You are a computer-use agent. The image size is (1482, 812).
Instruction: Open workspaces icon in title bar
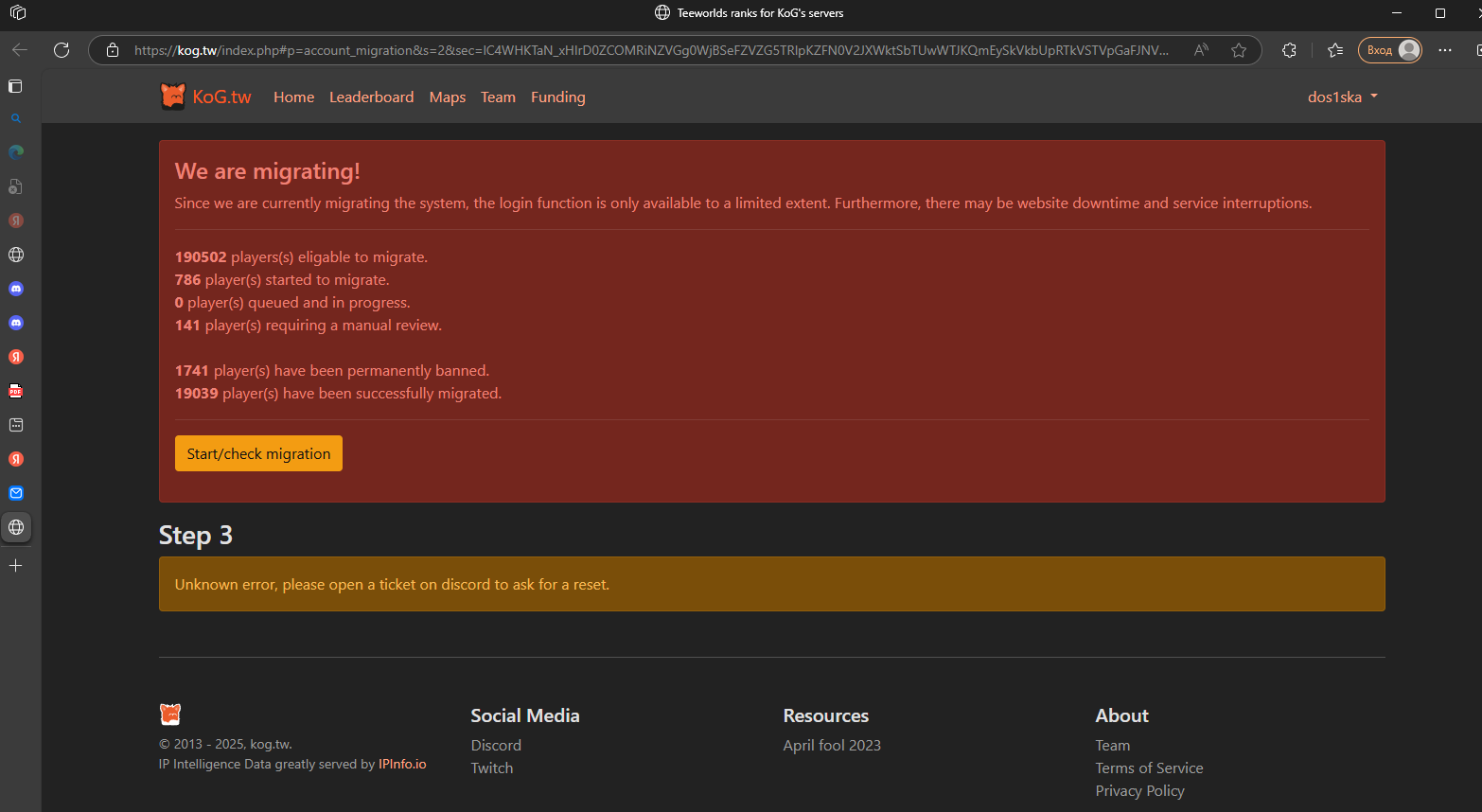coord(18,13)
